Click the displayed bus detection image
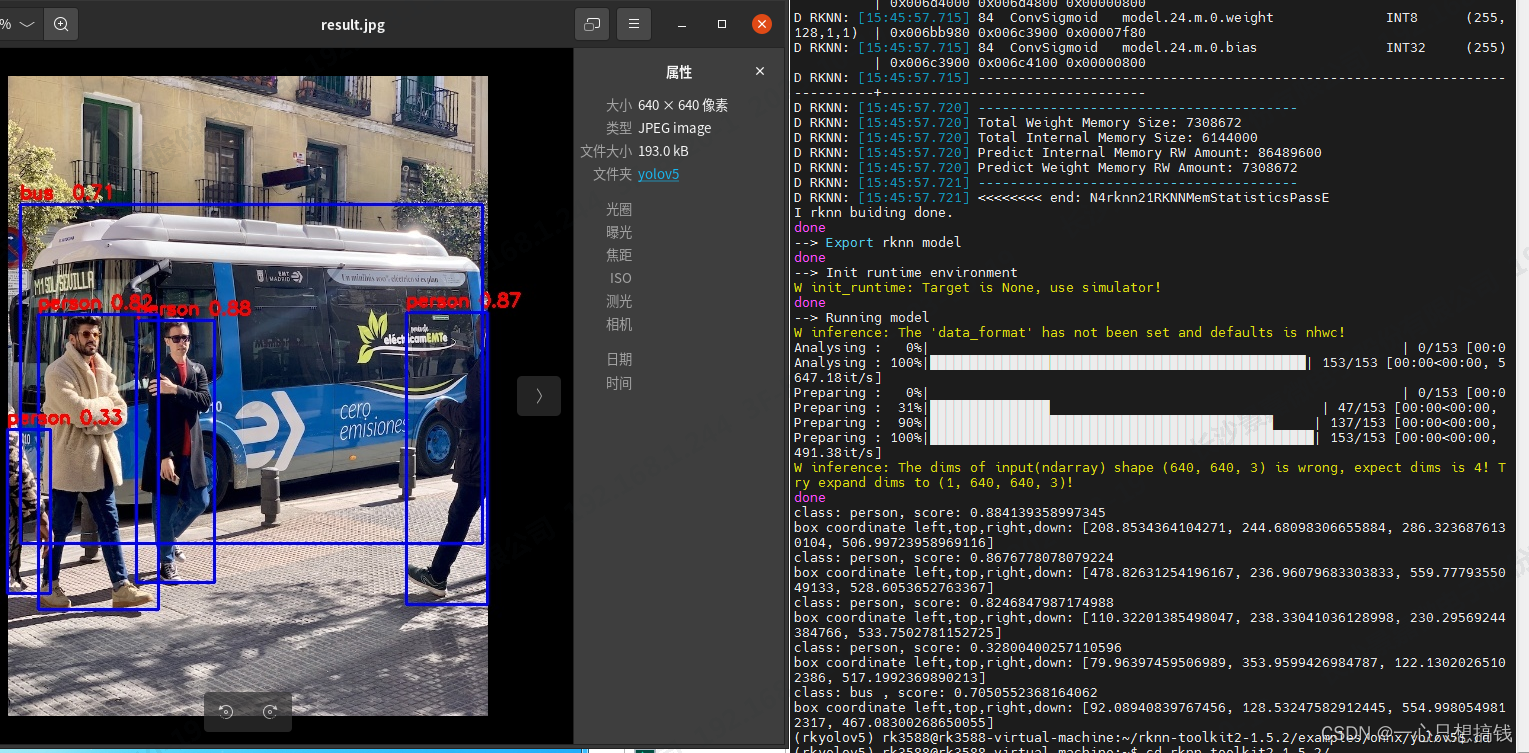This screenshot has width=1529, height=753. pos(248,395)
